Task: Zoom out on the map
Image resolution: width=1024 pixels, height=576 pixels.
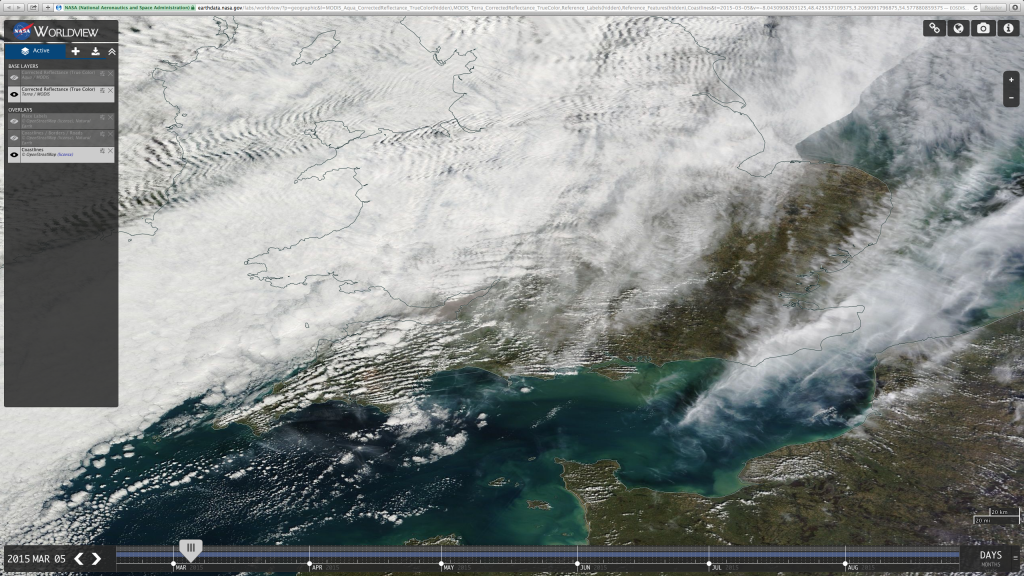Action: click(1011, 97)
